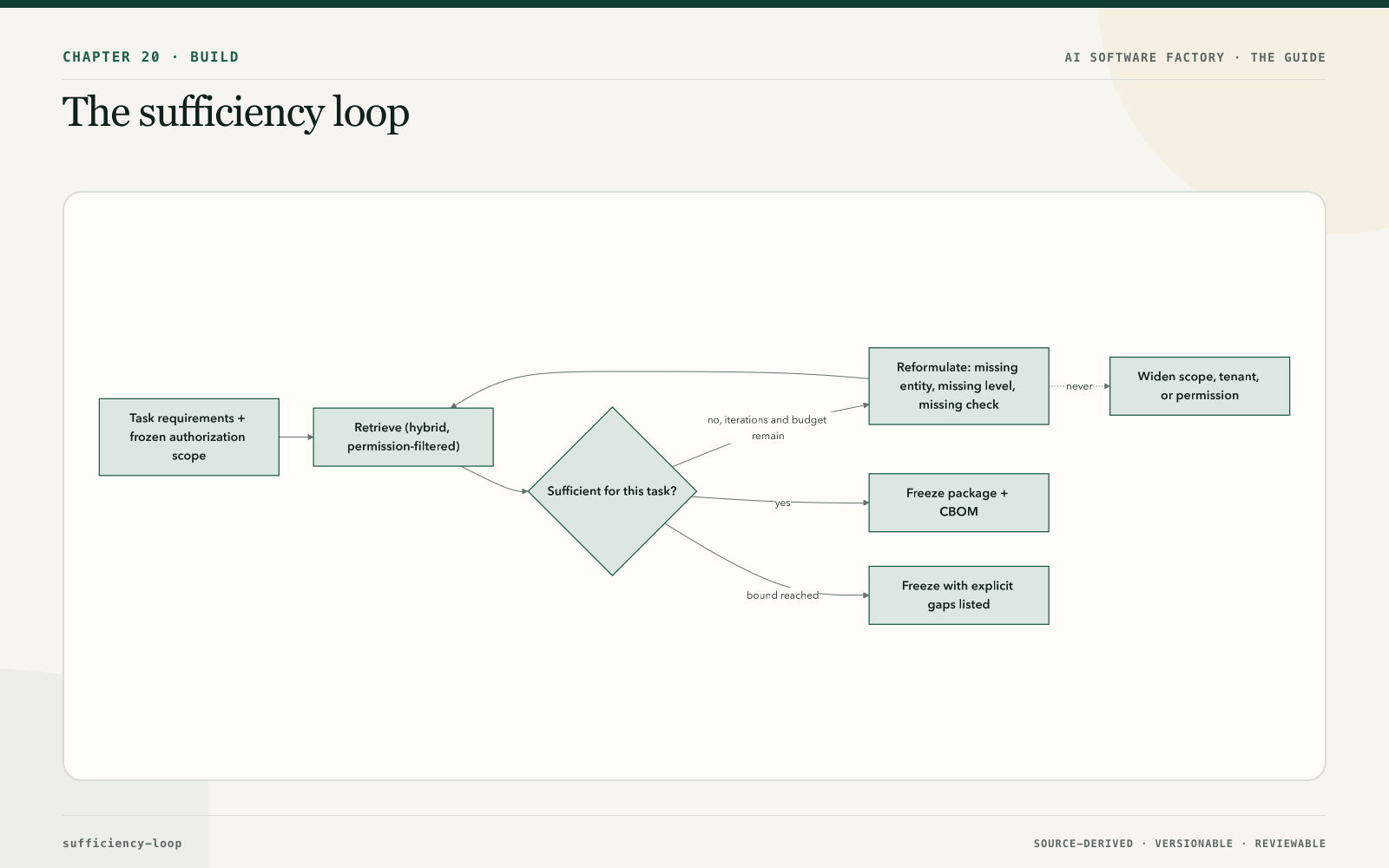Screen dimensions: 1389x868
Task: Click the 'Freeze package + CBOM' node
Action: 958,503
